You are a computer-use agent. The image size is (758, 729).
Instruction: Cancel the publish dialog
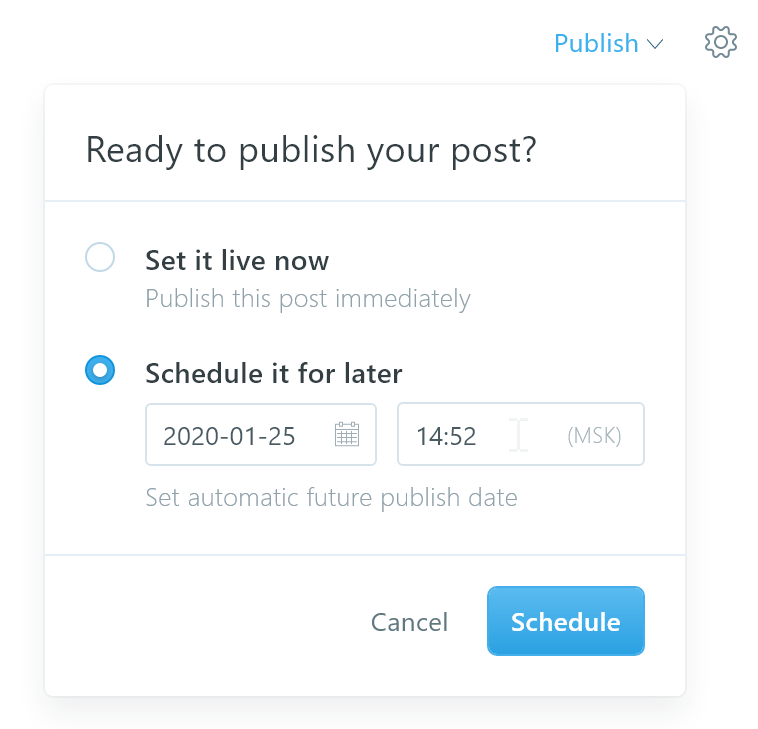click(x=409, y=622)
